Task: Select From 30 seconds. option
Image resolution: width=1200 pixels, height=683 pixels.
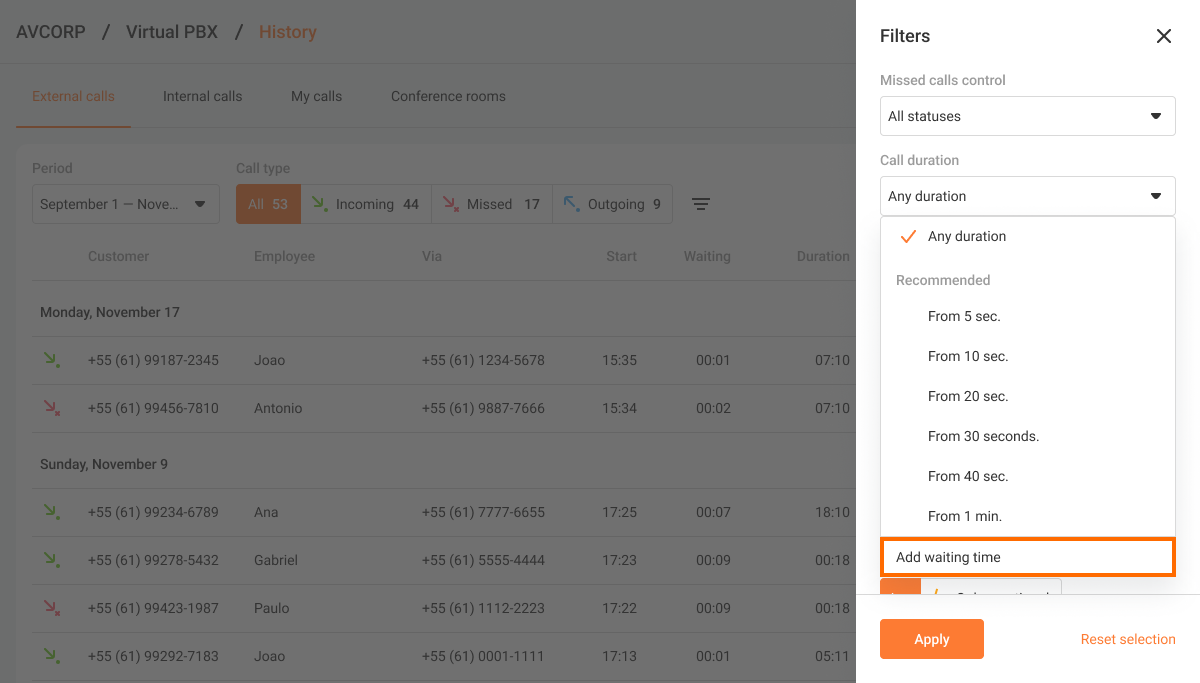Action: click(x=1028, y=436)
